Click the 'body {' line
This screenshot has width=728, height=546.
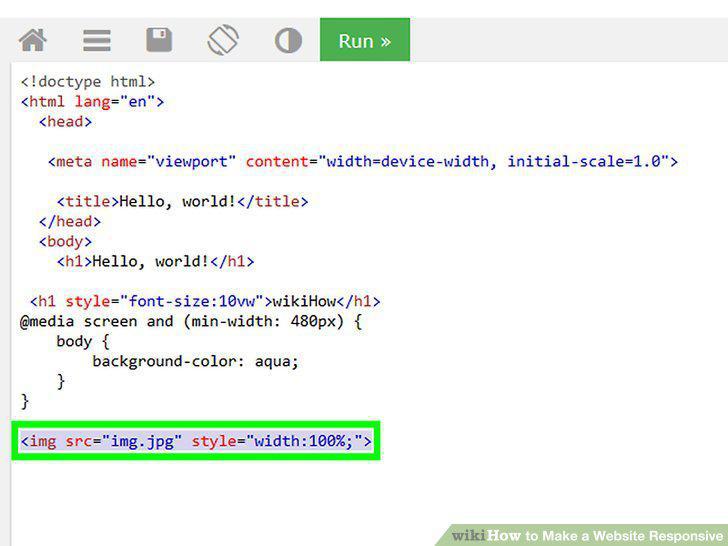coord(83,342)
